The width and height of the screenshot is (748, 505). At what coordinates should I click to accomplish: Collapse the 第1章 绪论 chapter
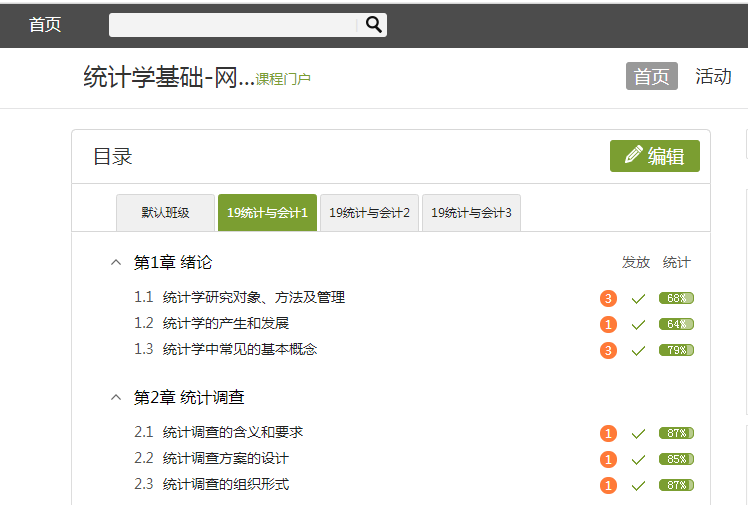pyautogui.click(x=115, y=263)
